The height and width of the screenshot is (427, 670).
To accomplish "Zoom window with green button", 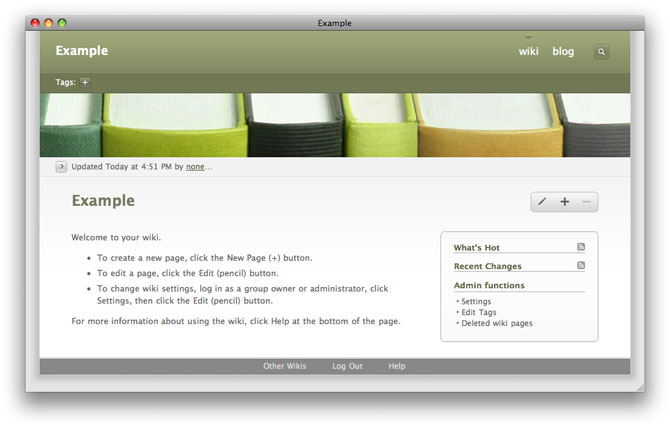I will pos(62,23).
